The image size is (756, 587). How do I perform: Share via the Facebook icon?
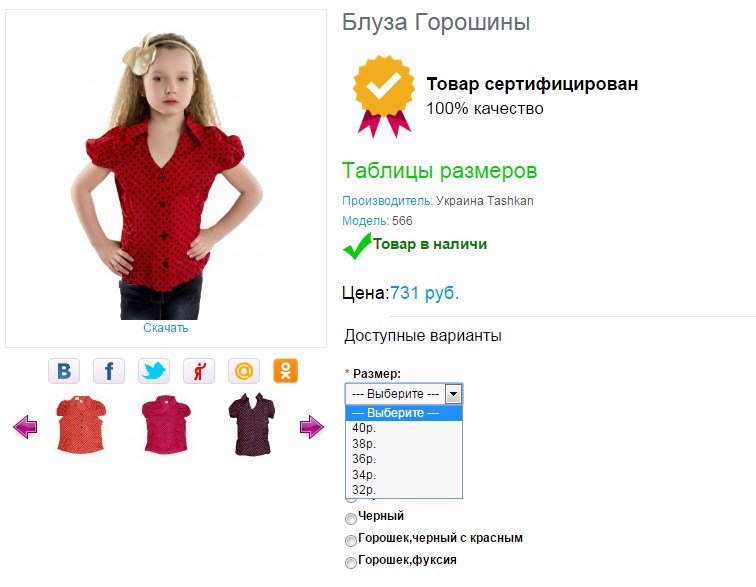109,371
